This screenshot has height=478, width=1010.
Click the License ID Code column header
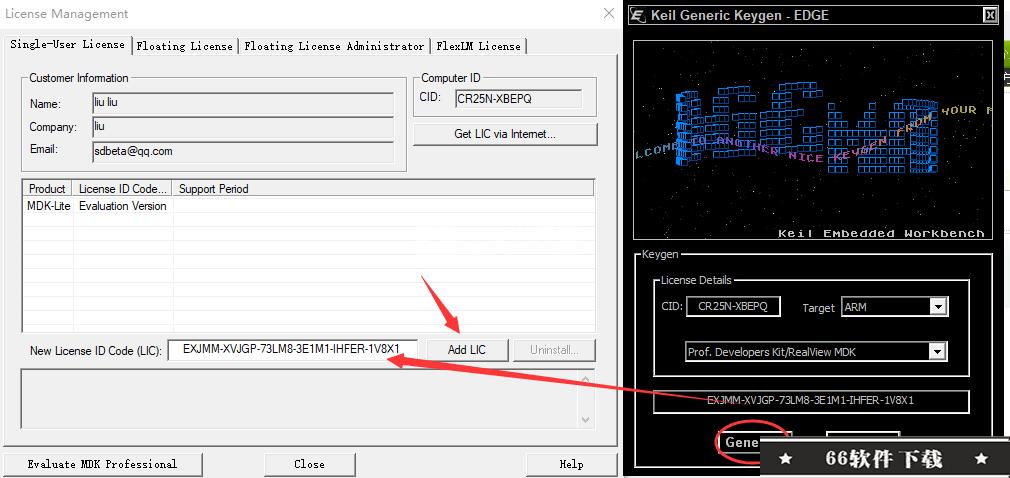pos(122,189)
